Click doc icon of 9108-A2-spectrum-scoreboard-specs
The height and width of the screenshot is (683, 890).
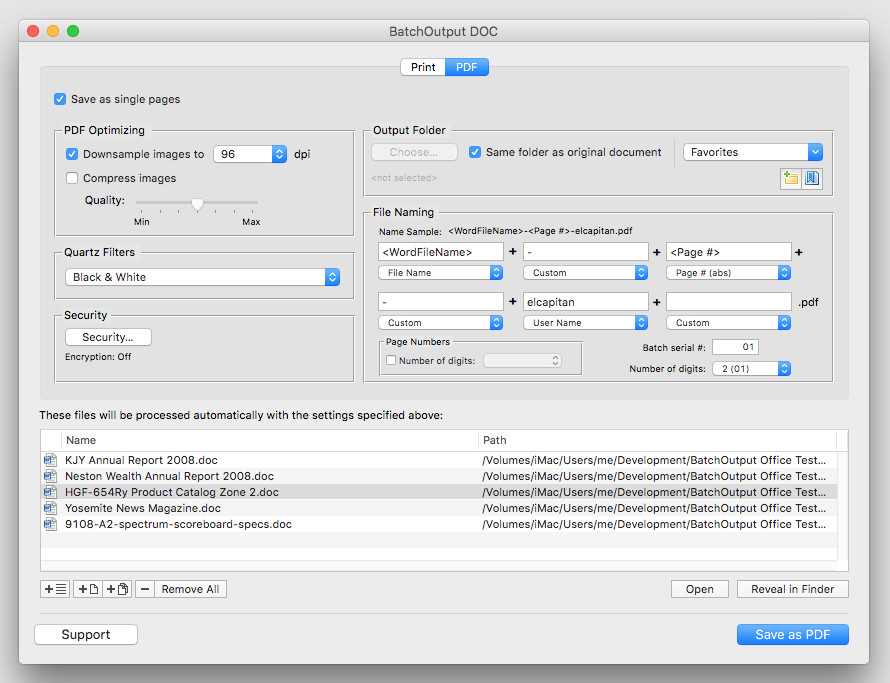coord(50,523)
